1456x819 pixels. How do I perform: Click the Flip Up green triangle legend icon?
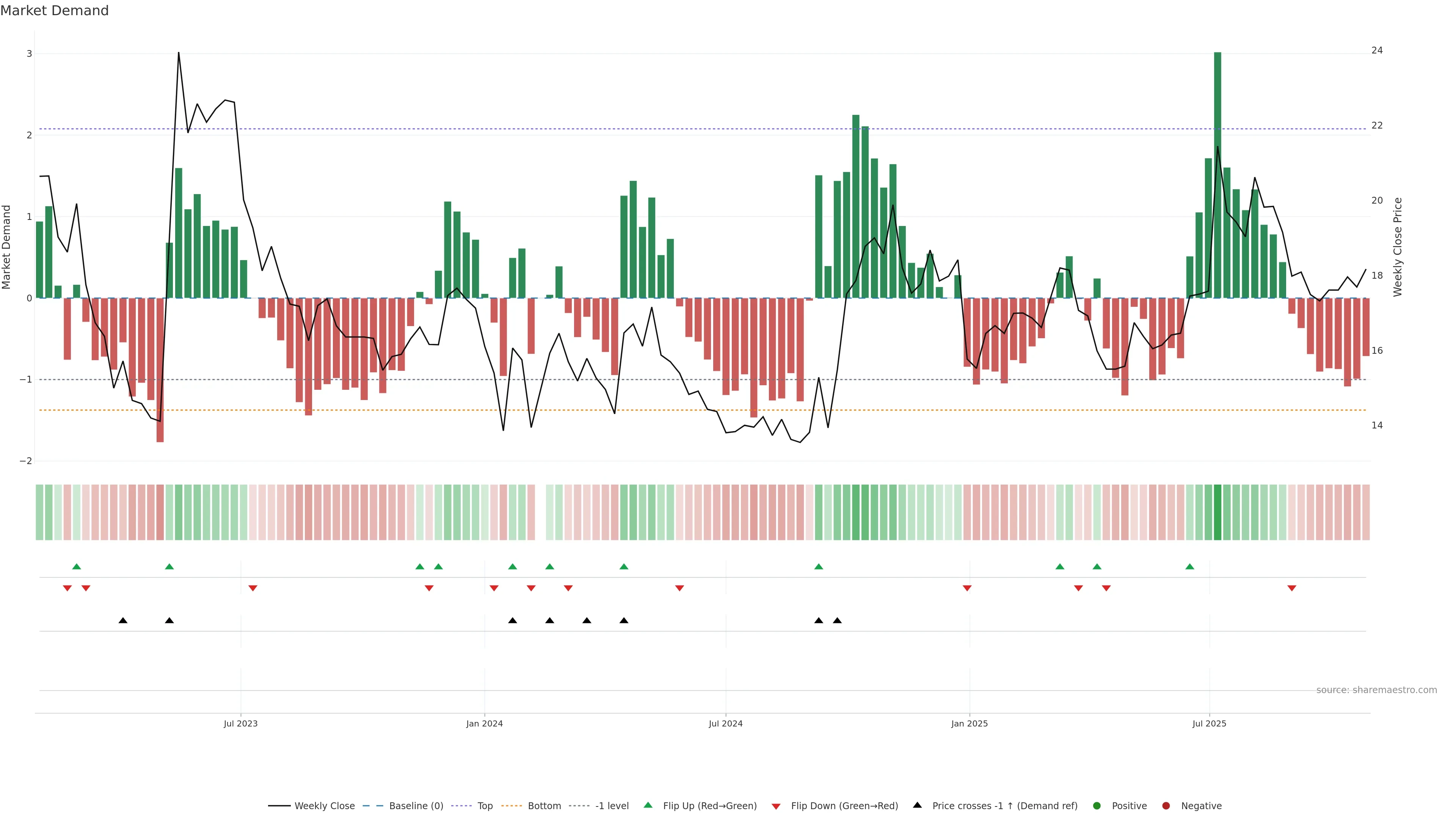click(x=648, y=805)
